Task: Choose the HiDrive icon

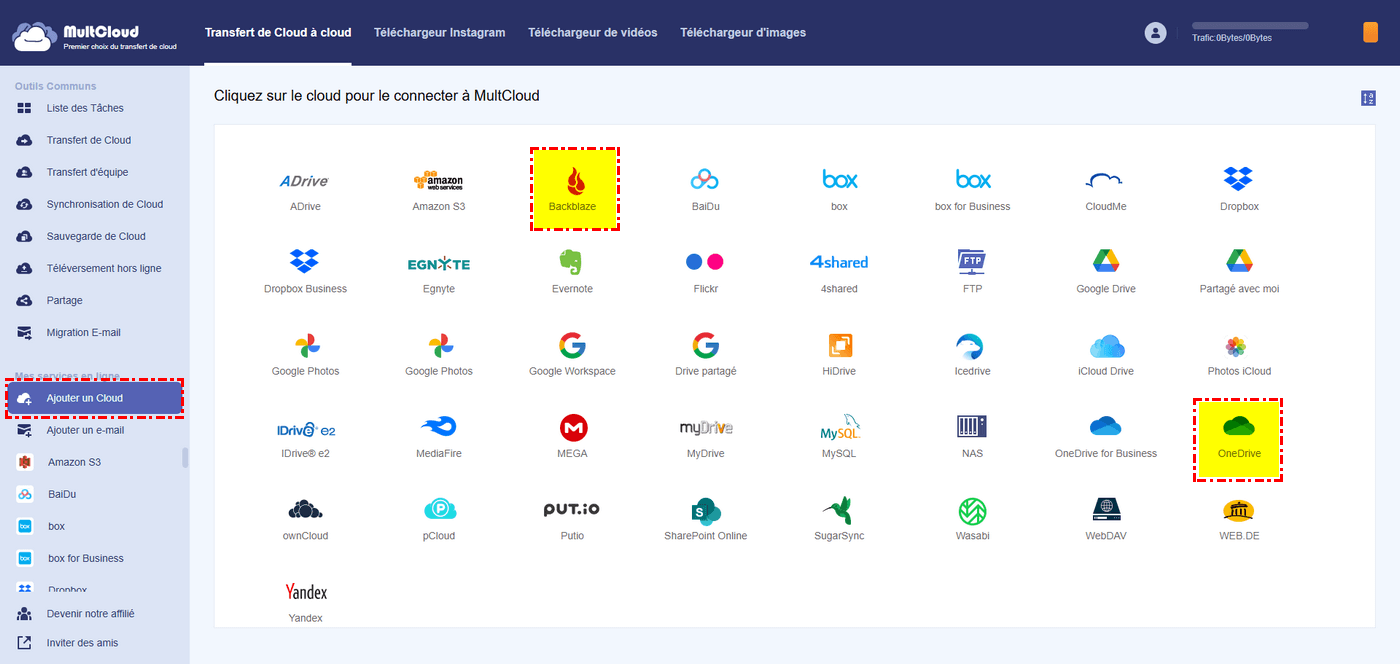Action: (839, 346)
